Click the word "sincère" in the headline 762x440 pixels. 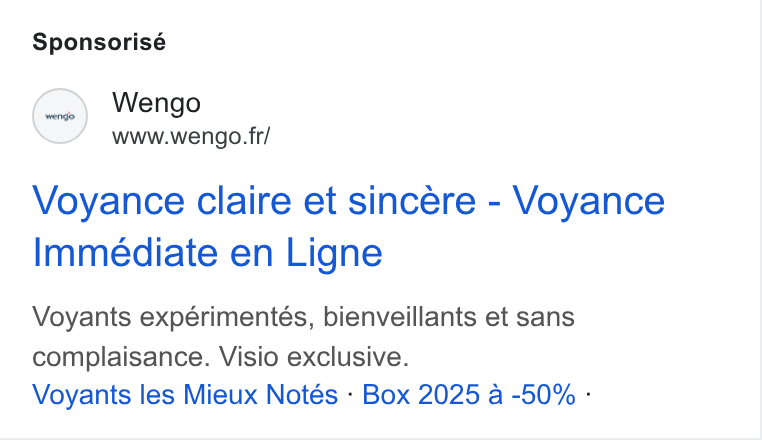click(412, 201)
